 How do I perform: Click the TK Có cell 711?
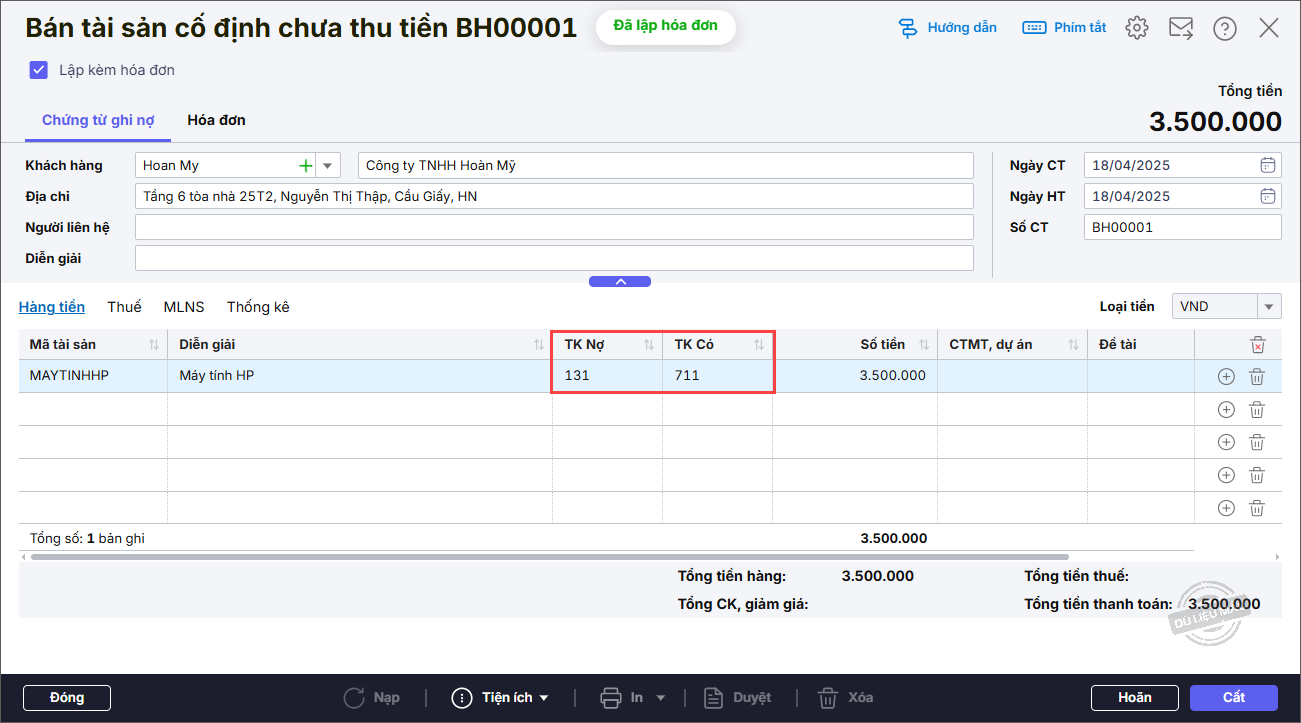pos(717,376)
